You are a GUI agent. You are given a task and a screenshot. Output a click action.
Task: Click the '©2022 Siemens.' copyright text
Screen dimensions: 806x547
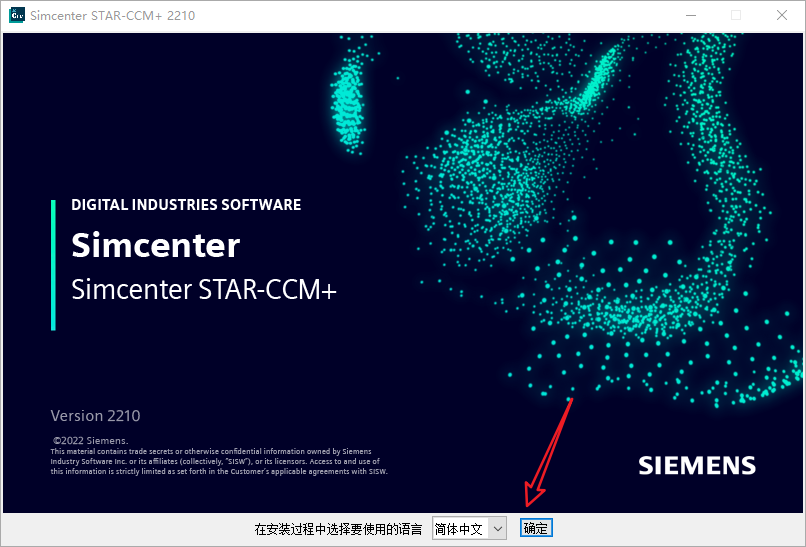tap(91, 441)
